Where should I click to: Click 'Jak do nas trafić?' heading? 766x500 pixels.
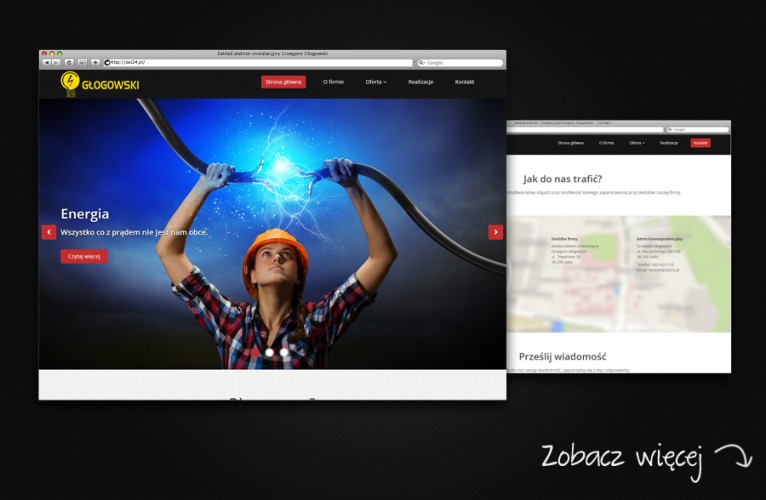[x=562, y=179]
